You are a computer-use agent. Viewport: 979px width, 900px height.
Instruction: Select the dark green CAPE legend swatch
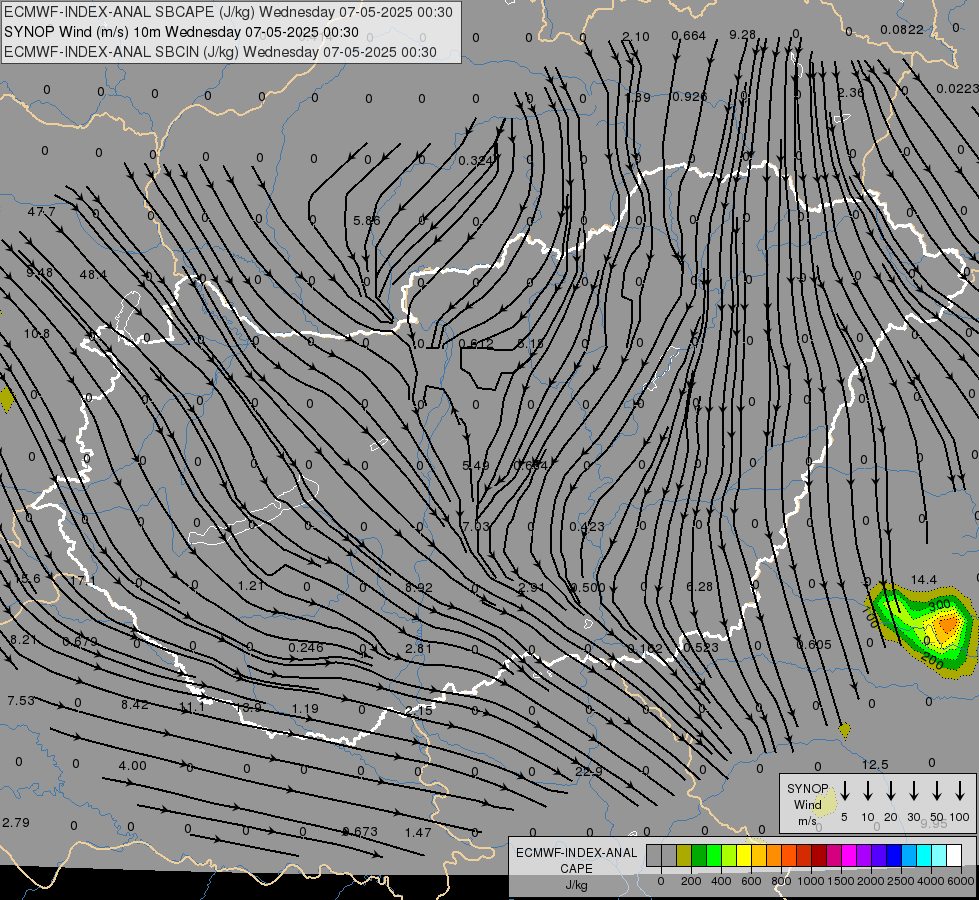pos(699,856)
